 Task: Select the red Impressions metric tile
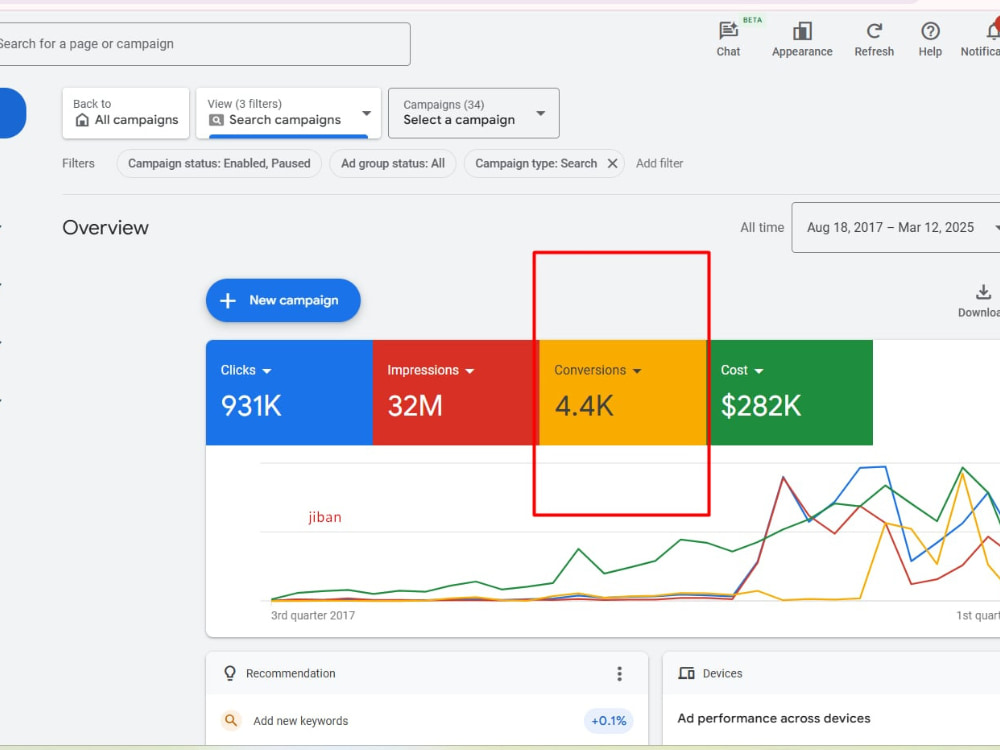click(x=455, y=392)
